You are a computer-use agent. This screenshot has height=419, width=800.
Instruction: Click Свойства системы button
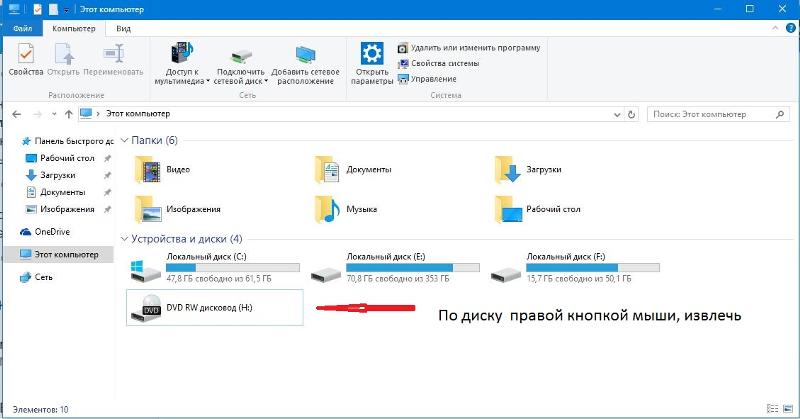(438, 63)
